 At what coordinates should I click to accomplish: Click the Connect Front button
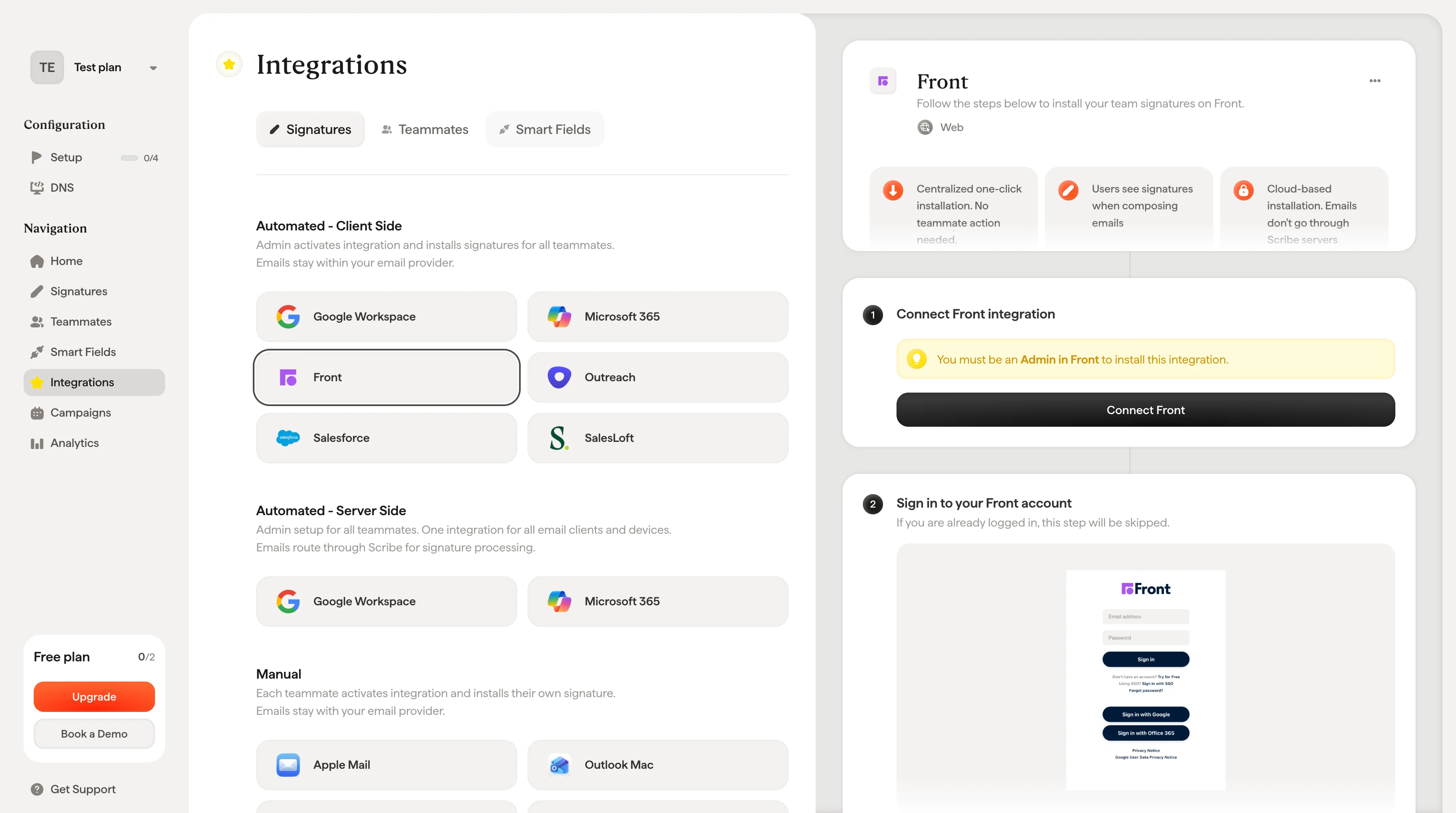[x=1145, y=409]
